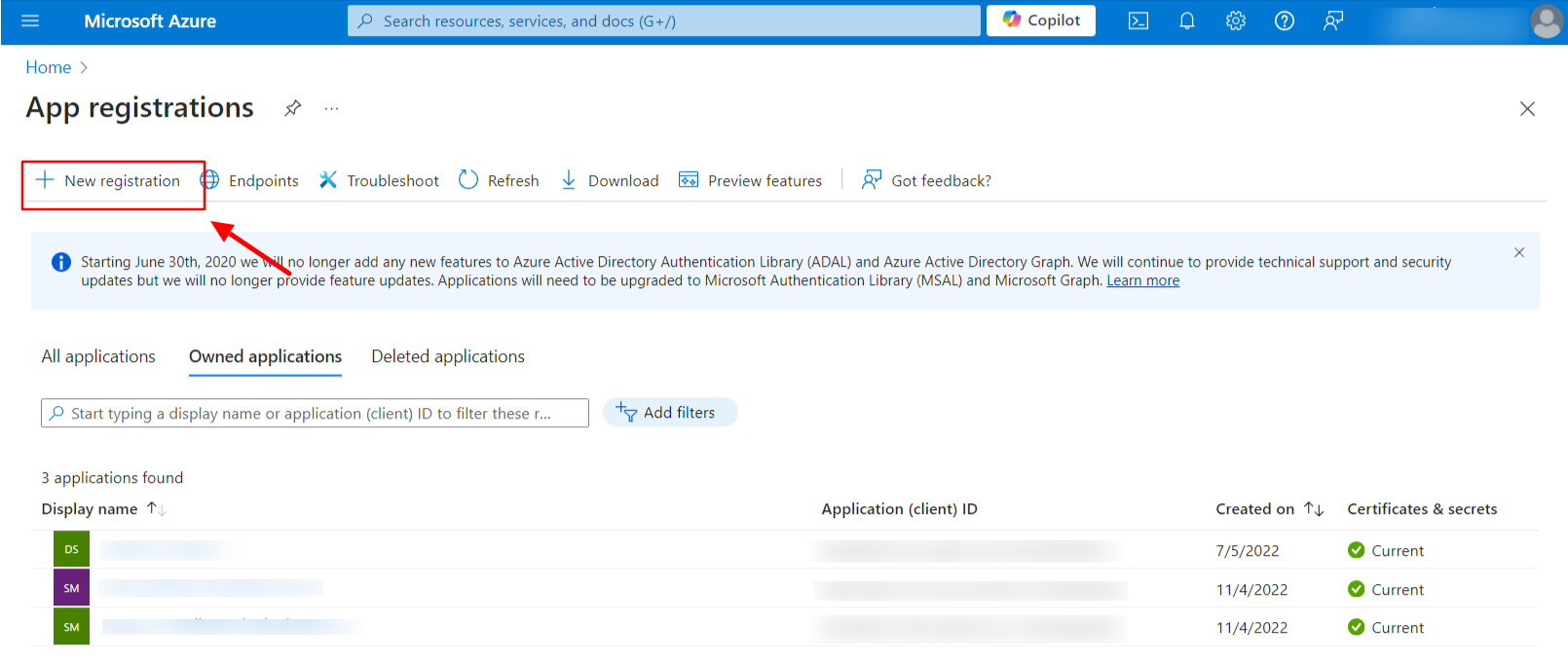
Task: Sort by Created on column
Action: pos(1269,509)
